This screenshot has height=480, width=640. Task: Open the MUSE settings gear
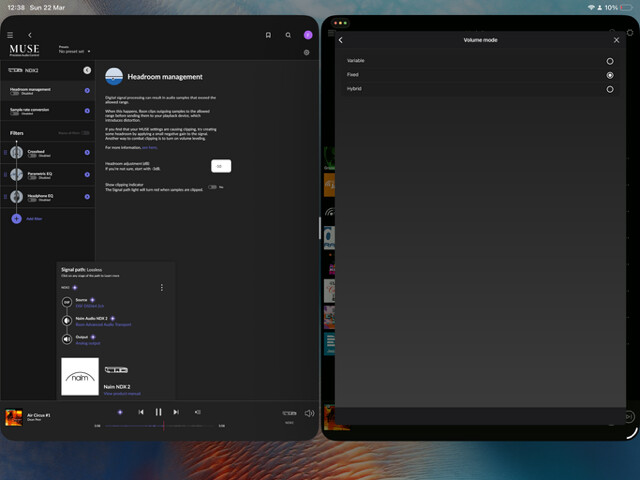click(307, 52)
